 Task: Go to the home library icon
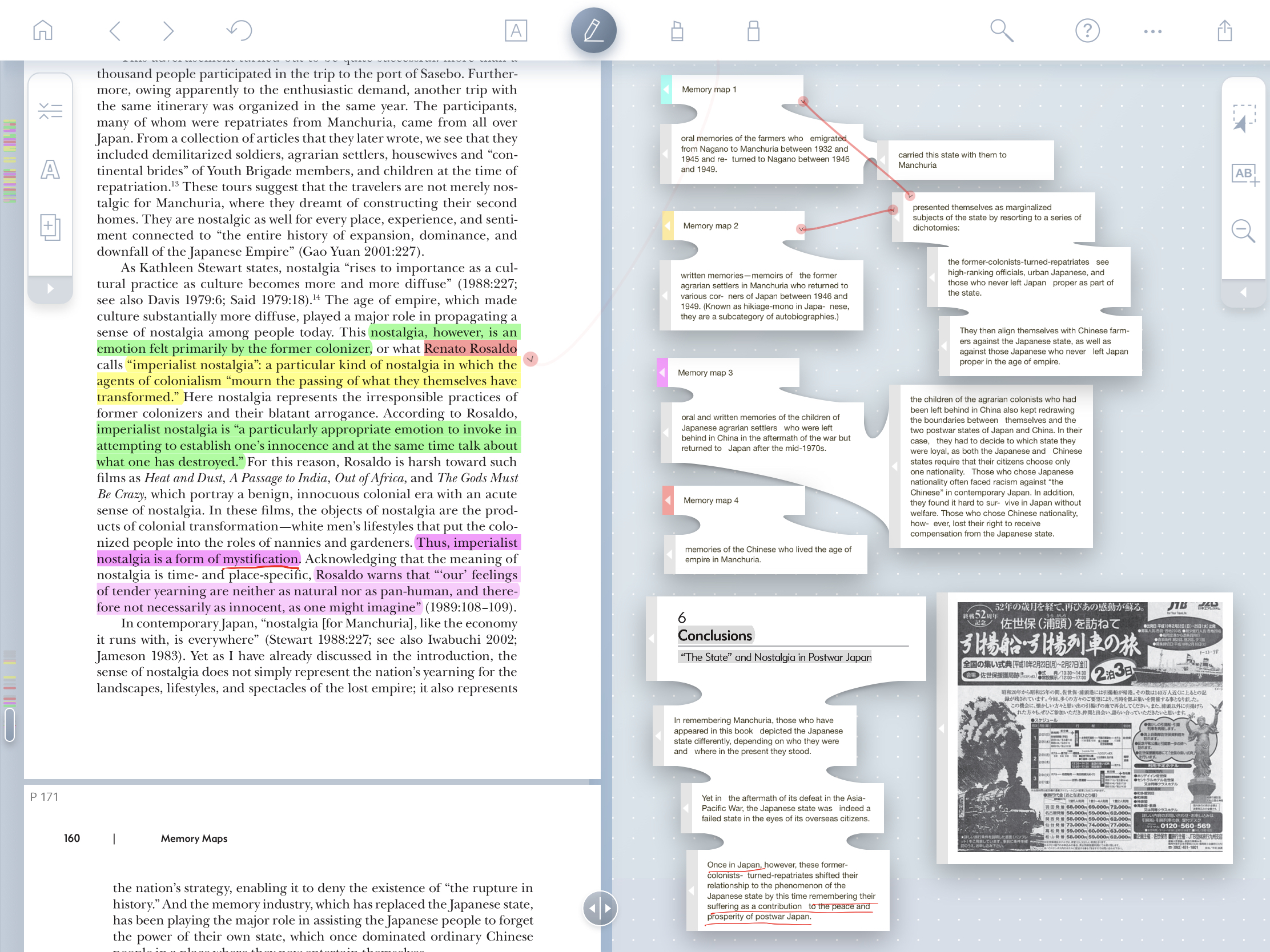coord(42,30)
